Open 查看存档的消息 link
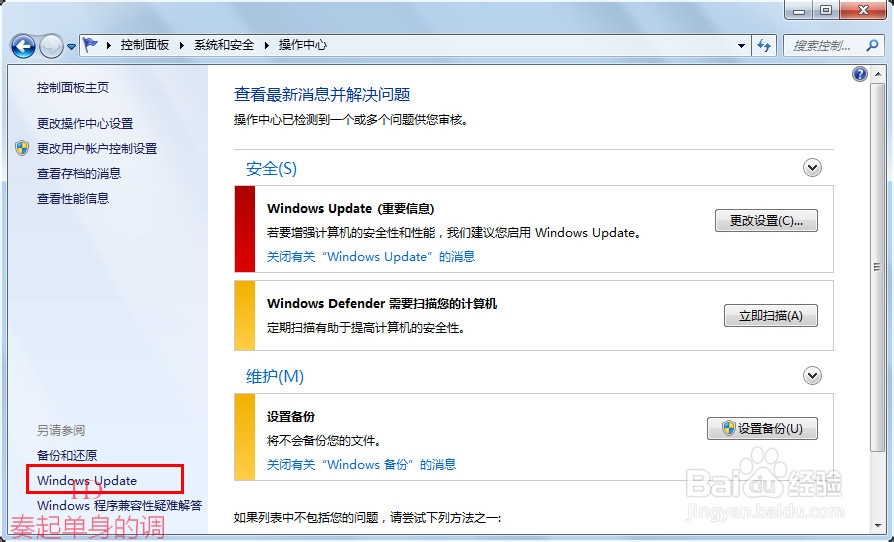 [79, 173]
